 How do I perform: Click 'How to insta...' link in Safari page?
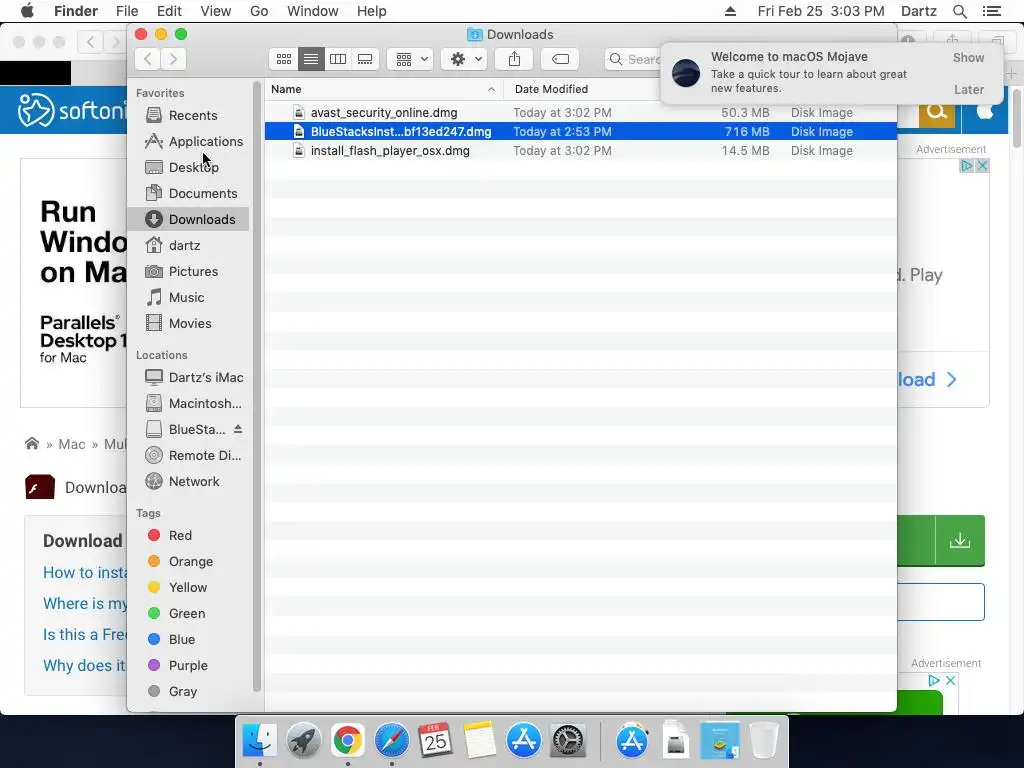point(85,573)
